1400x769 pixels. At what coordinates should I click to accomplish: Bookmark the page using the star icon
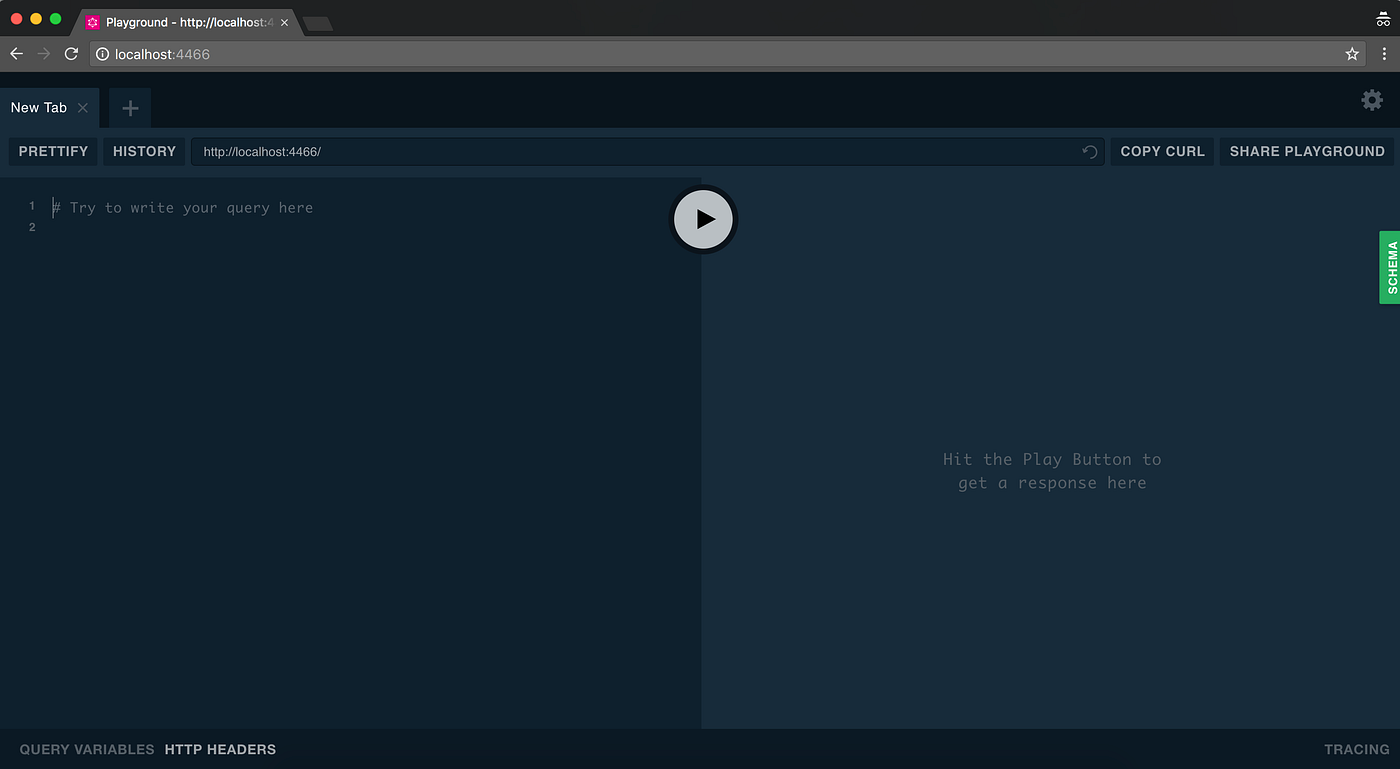coord(1352,54)
